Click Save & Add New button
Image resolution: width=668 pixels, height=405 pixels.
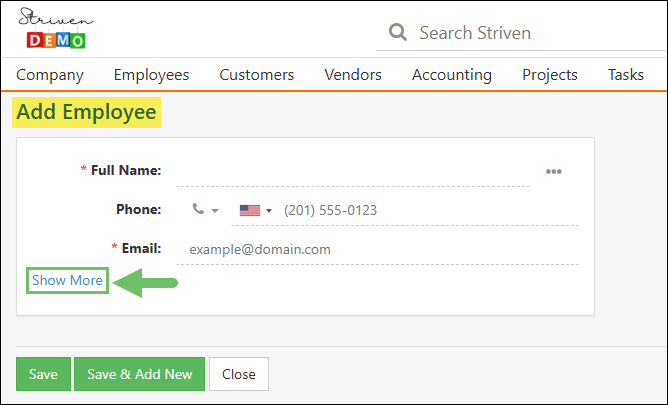(x=139, y=374)
